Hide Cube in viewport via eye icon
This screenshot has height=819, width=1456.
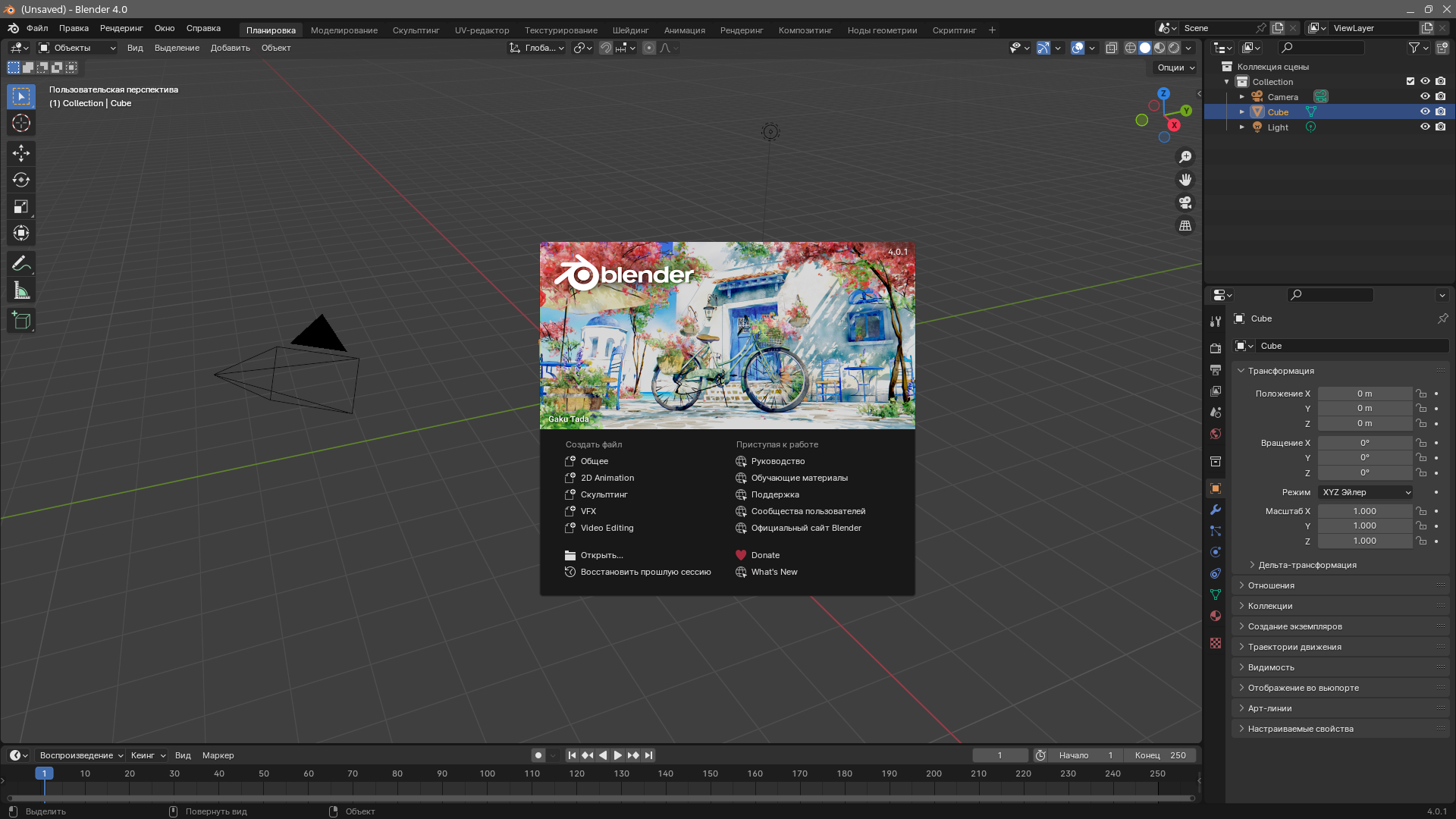[x=1425, y=111]
